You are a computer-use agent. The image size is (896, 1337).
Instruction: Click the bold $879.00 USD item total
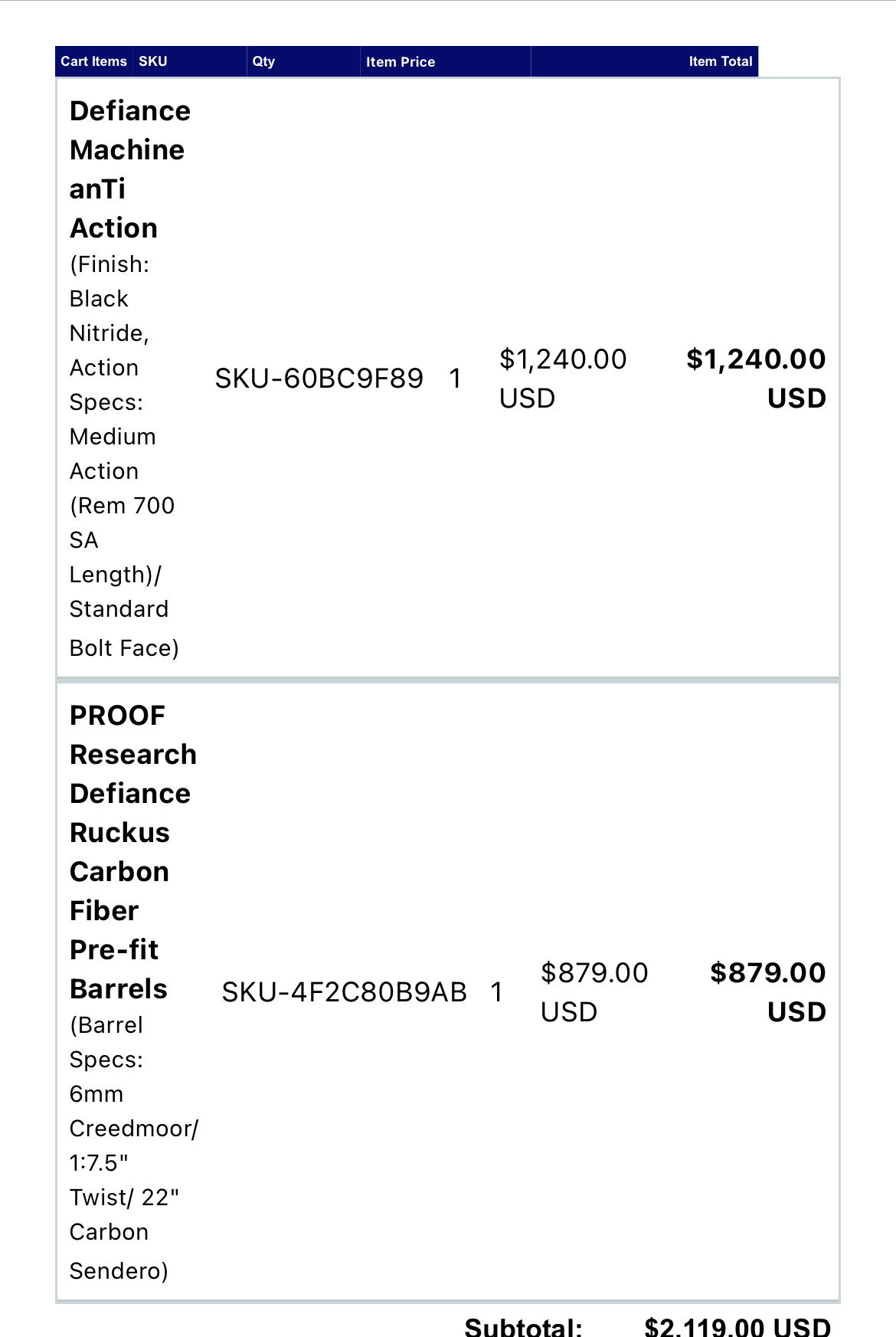768,992
